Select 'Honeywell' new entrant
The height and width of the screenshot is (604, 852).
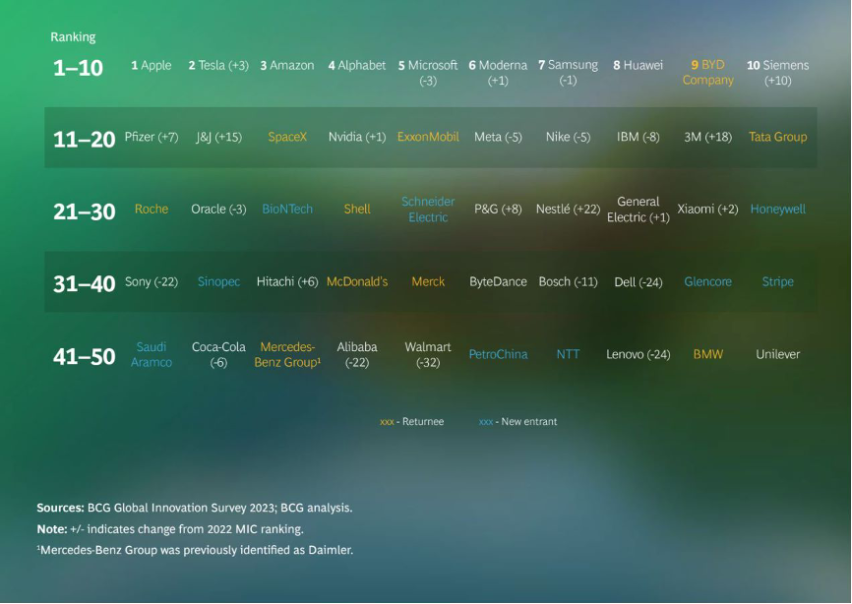click(x=778, y=209)
